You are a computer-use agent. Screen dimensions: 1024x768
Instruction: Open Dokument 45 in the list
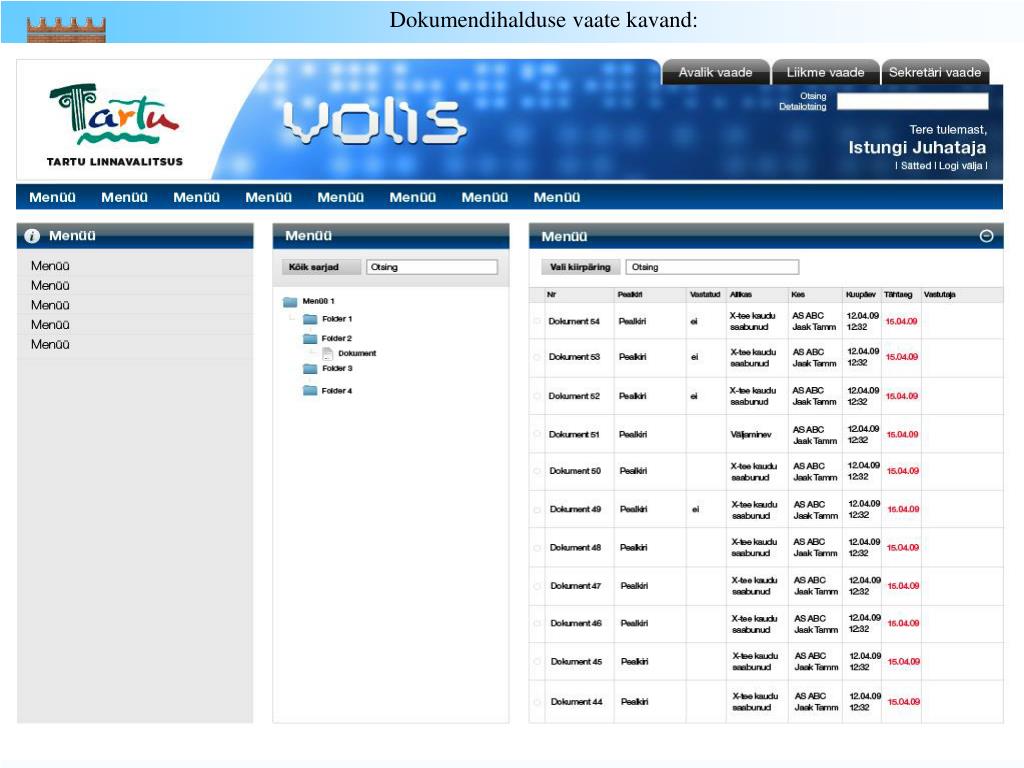tap(576, 662)
